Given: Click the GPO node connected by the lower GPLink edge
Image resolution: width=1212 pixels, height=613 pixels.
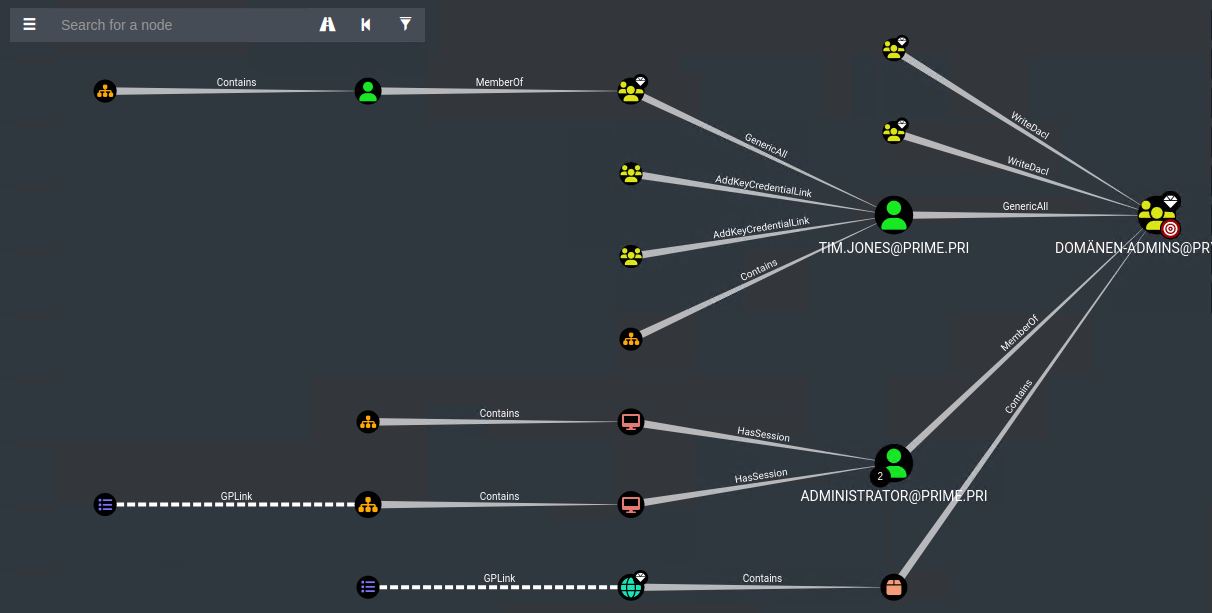Looking at the screenshot, I should 367,587.
